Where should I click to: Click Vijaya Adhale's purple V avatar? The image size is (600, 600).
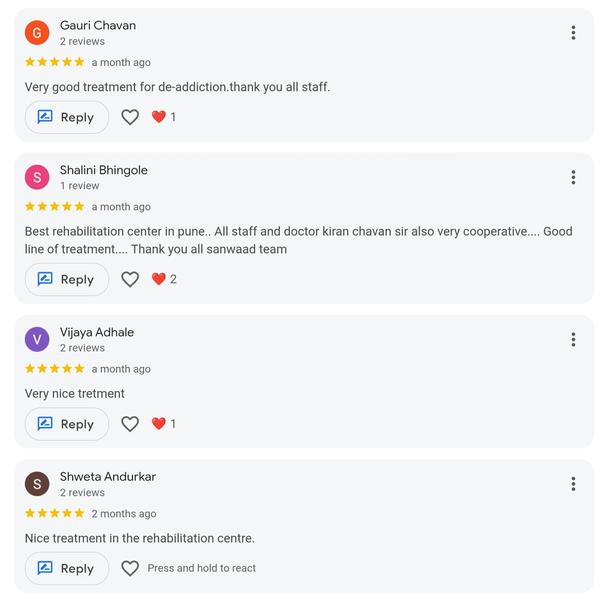[37, 340]
